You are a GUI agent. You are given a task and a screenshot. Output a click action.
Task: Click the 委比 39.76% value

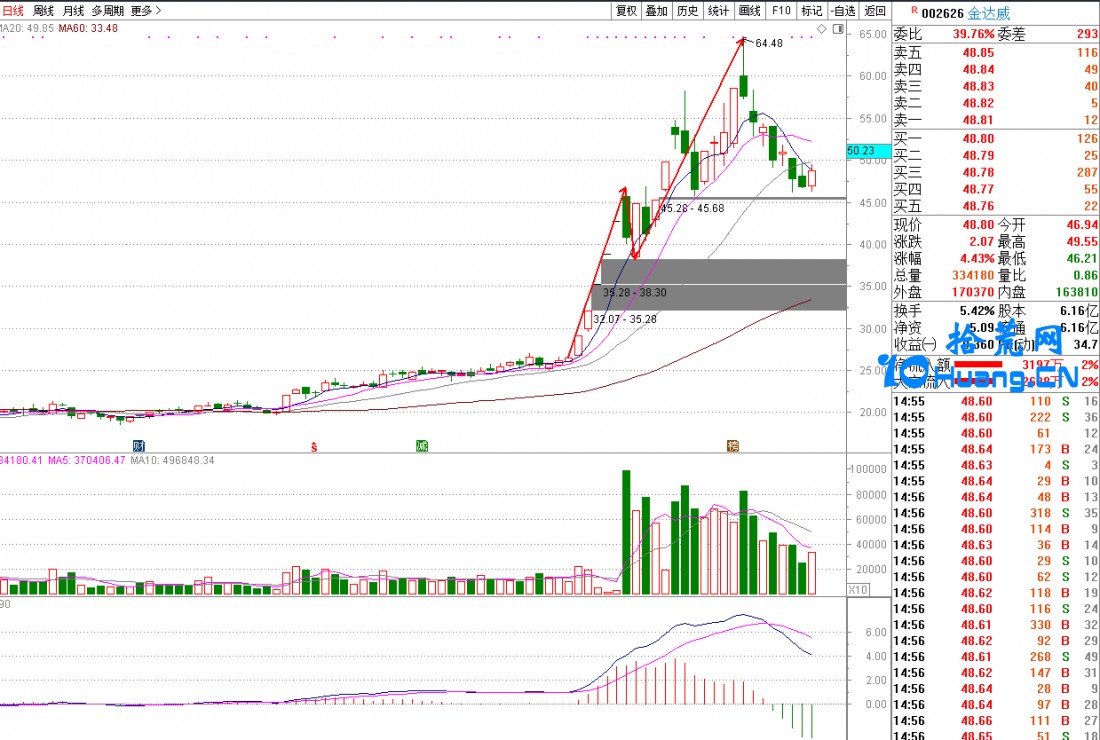(974, 34)
